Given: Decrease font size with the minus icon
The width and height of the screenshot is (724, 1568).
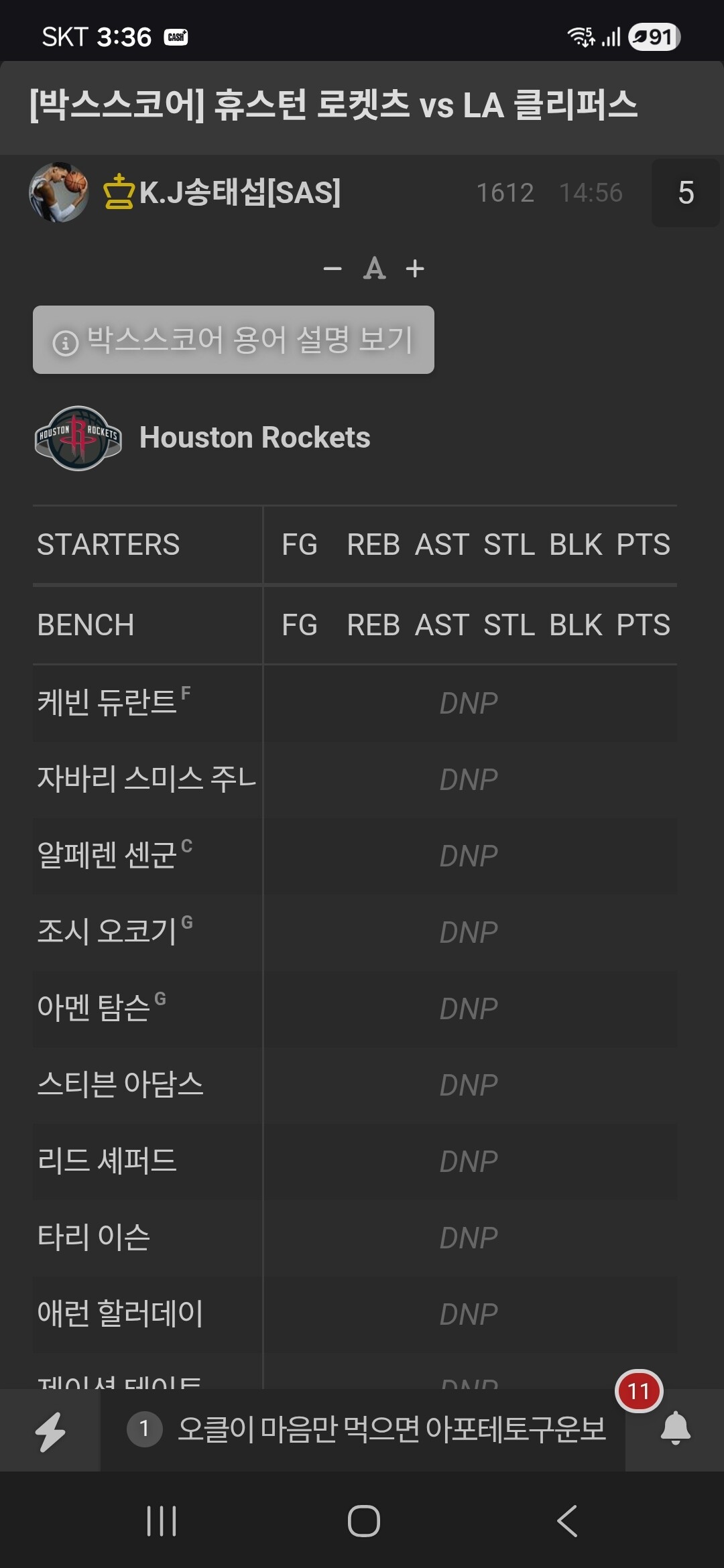Looking at the screenshot, I should (333, 269).
